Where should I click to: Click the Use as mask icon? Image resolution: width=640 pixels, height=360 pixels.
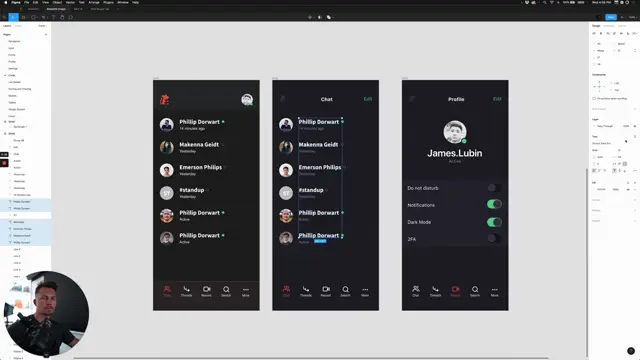click(320, 17)
